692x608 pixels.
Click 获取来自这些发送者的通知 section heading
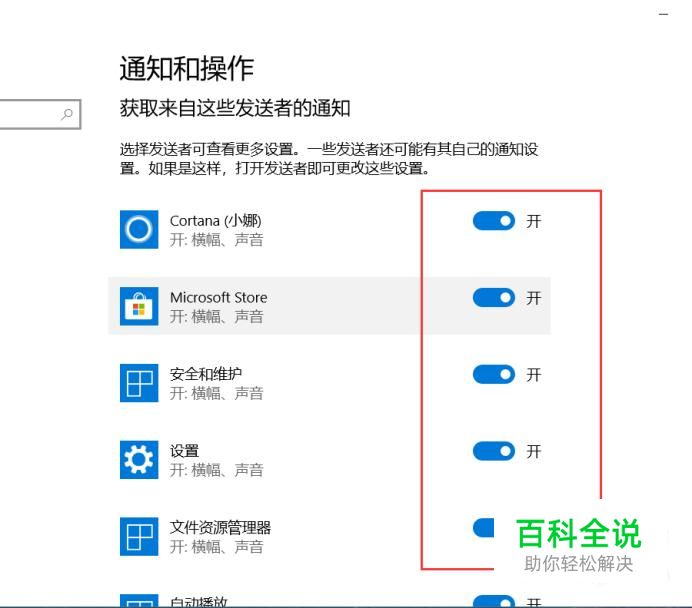(235, 108)
